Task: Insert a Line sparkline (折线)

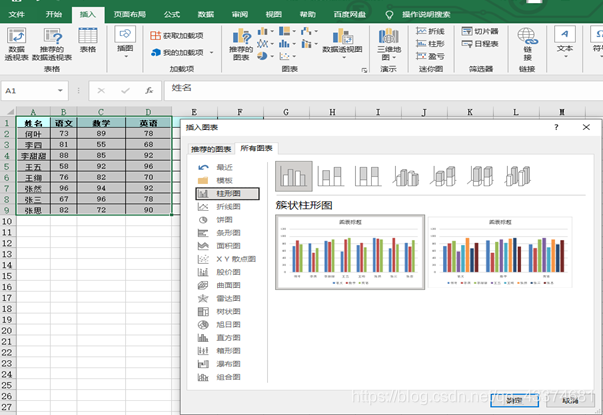Action: [430, 31]
